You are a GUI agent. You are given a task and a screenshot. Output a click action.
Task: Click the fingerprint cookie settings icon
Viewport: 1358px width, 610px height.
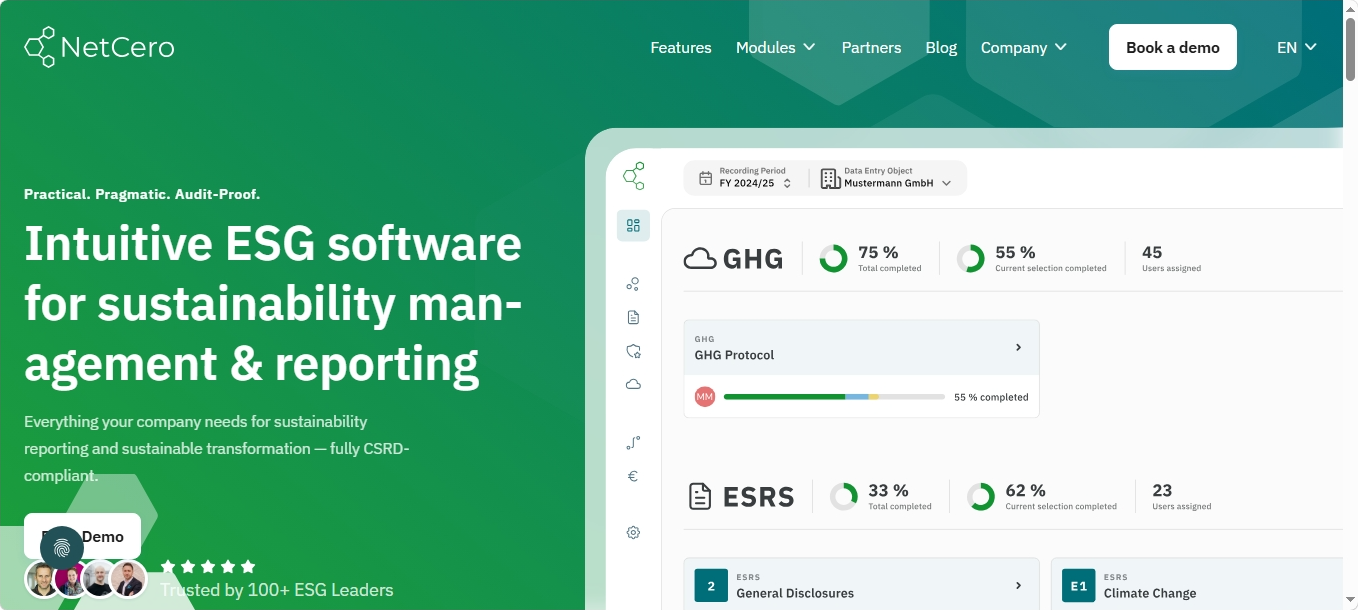[x=62, y=548]
